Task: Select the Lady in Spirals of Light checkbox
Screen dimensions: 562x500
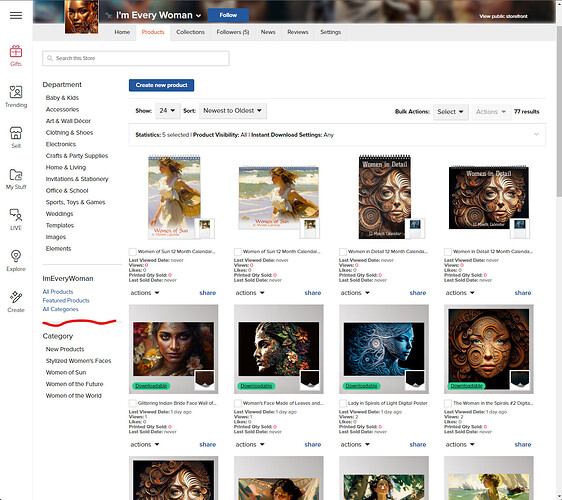Action: pos(343,403)
